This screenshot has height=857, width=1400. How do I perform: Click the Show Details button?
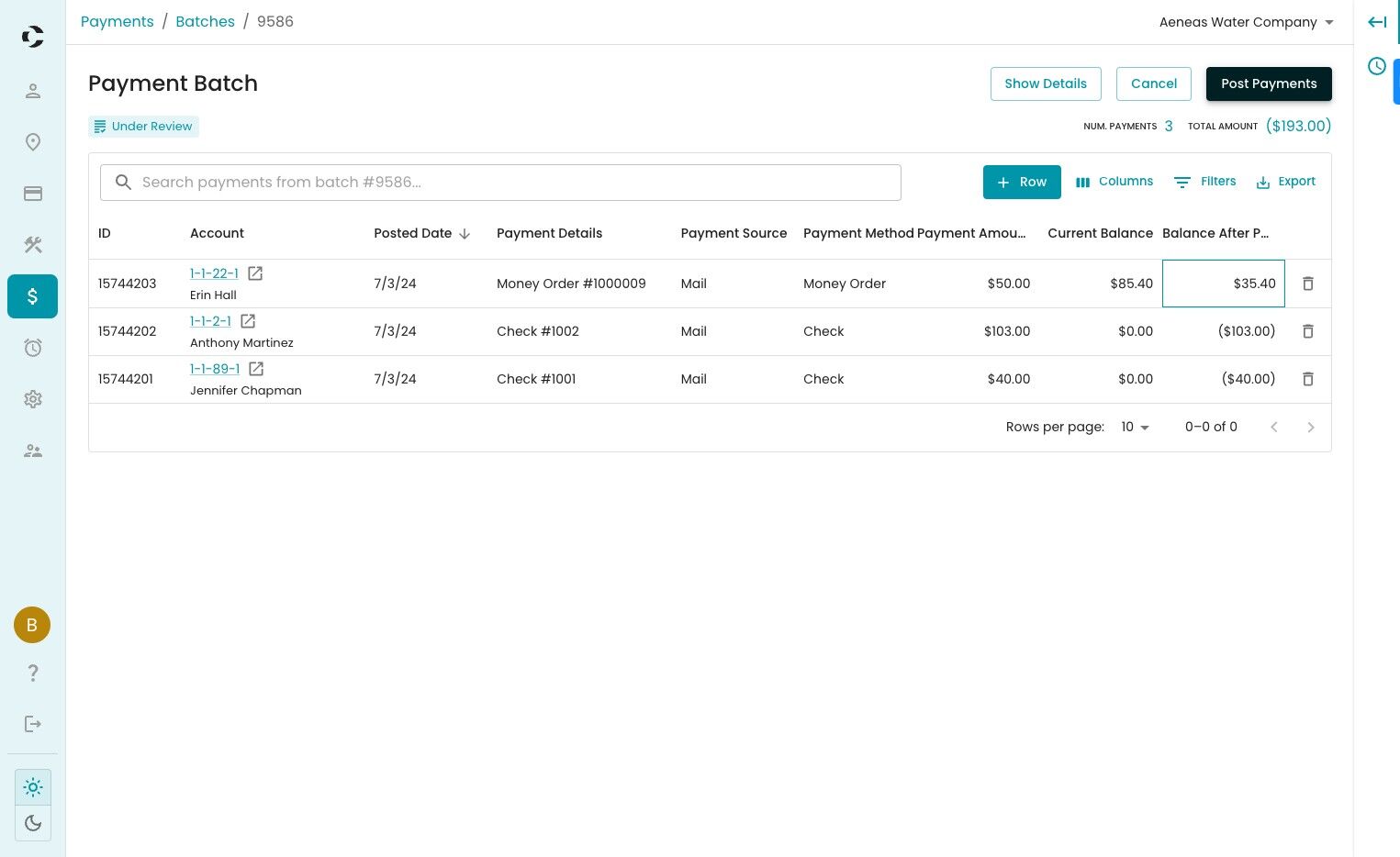[x=1046, y=83]
